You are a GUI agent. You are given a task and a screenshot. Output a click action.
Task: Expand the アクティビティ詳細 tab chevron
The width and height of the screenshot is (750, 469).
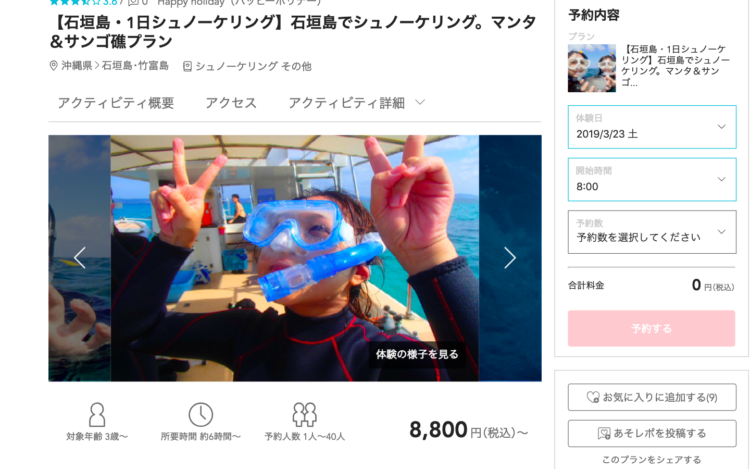(420, 102)
